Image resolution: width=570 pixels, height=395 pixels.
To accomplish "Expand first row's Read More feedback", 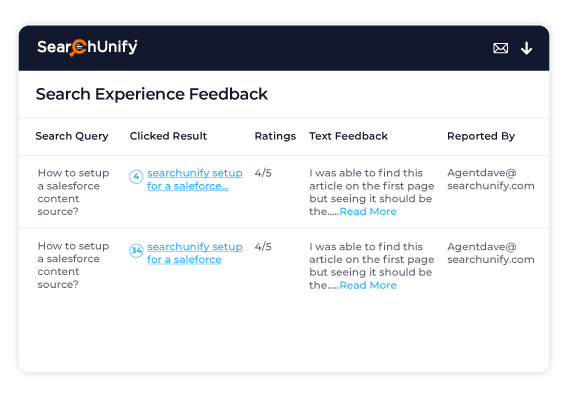I will (x=368, y=211).
